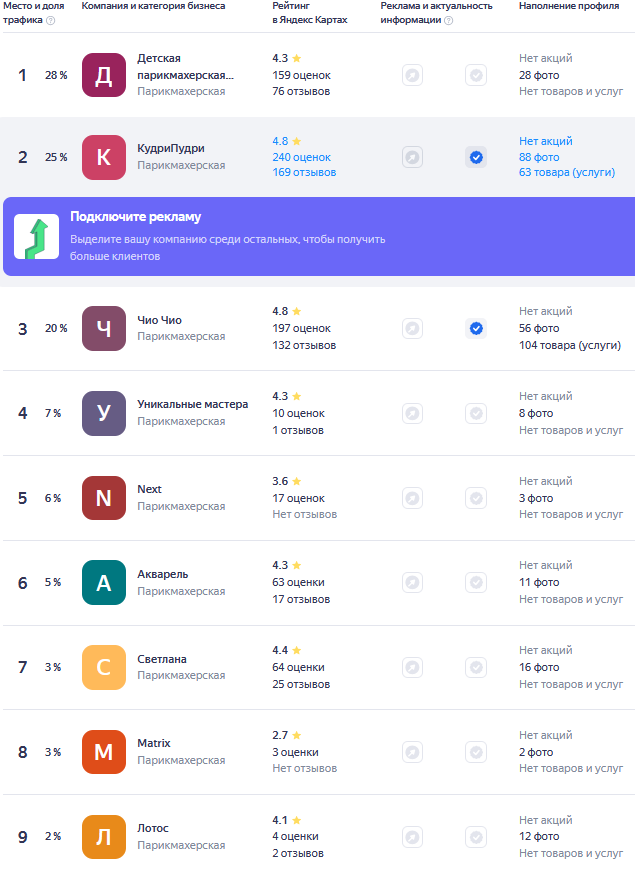
Task: Click advertising icon in Next row
Action: [413, 498]
